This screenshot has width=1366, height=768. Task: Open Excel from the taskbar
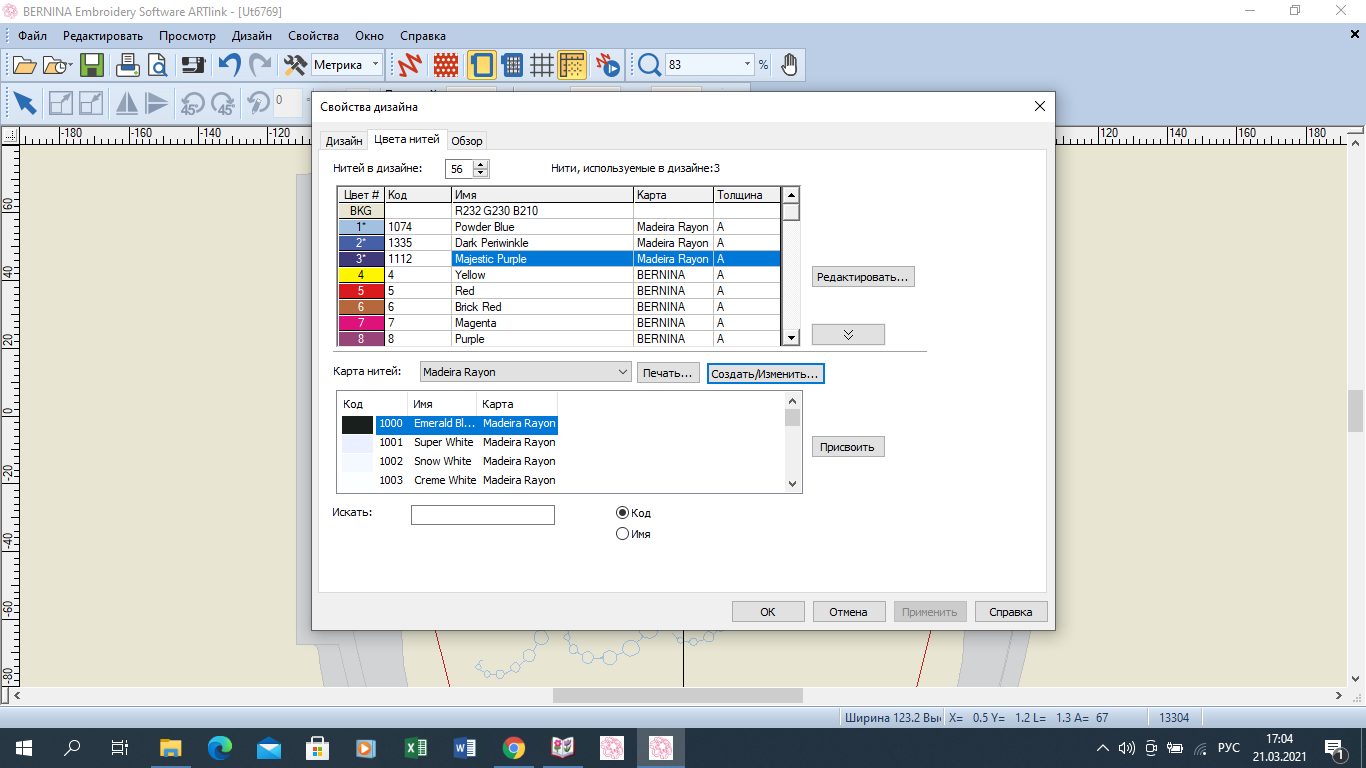416,748
